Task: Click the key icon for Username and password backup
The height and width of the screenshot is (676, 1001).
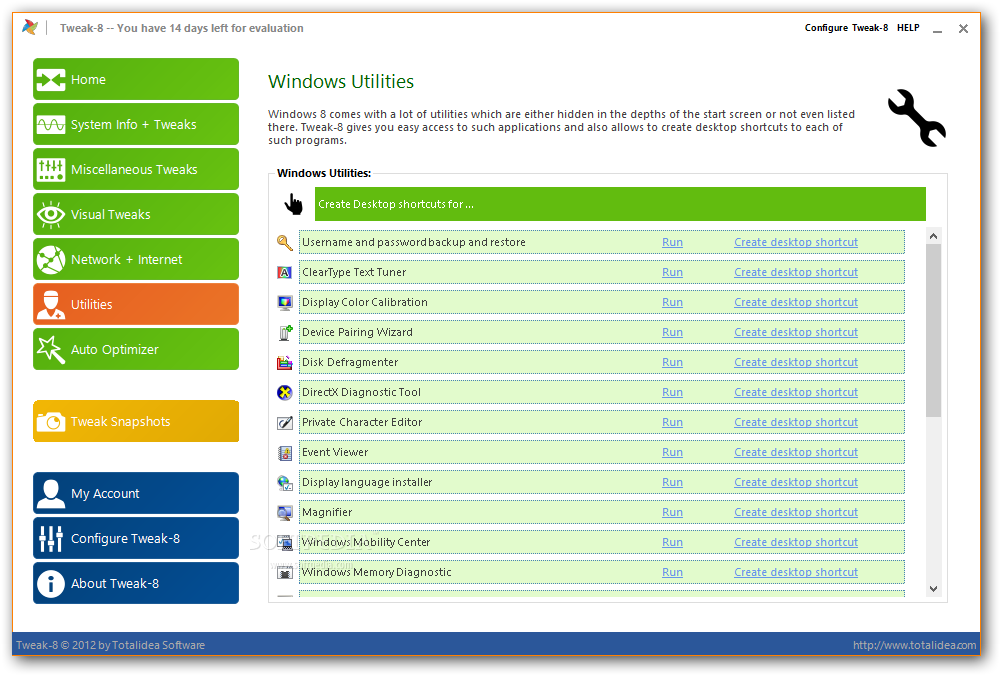Action: click(285, 243)
